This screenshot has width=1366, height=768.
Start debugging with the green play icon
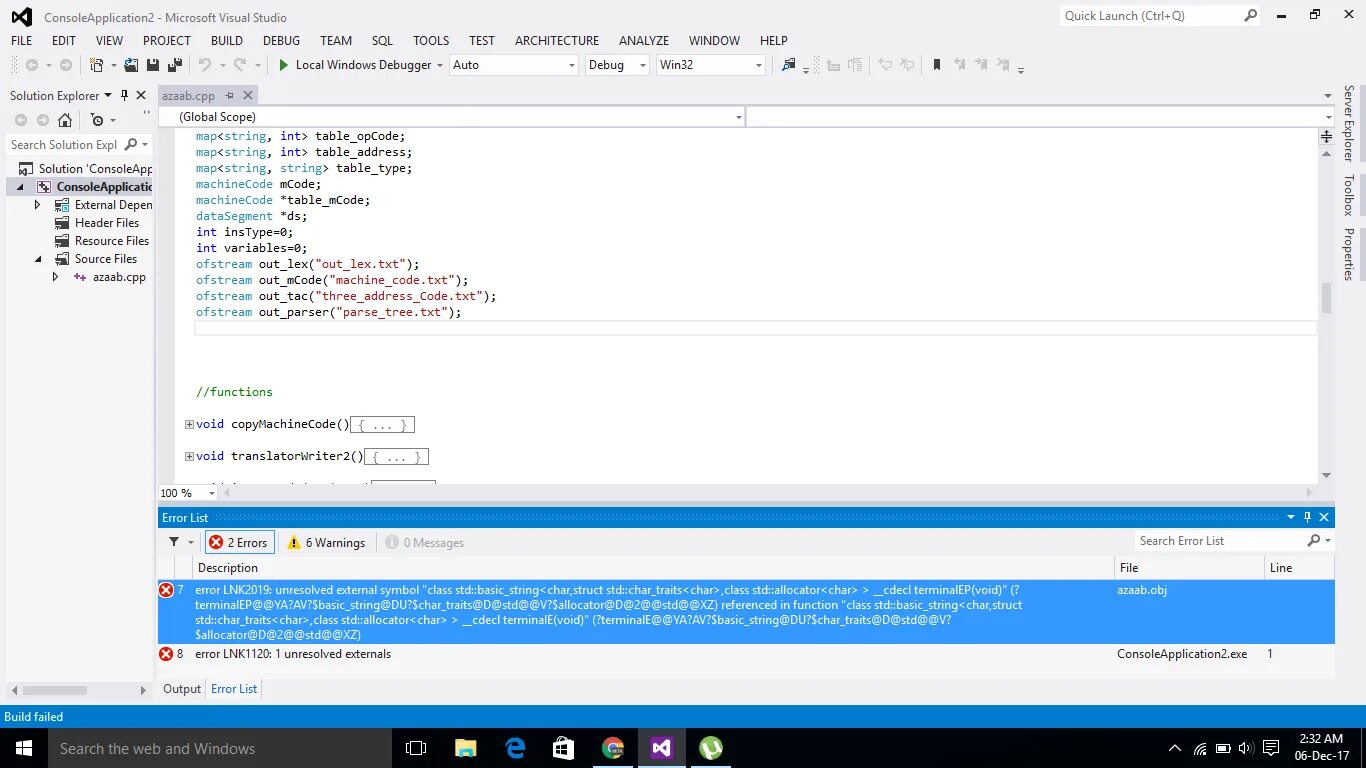point(284,65)
